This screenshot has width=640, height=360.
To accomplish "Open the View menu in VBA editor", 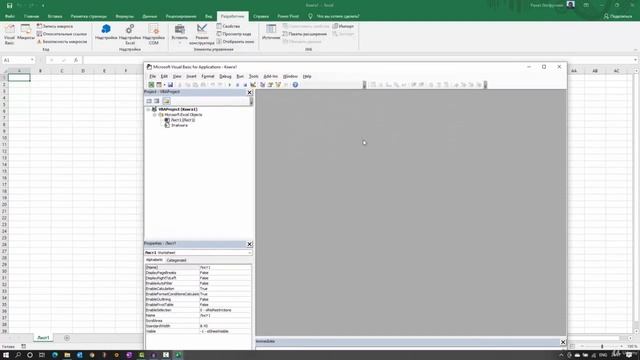I will (177, 76).
